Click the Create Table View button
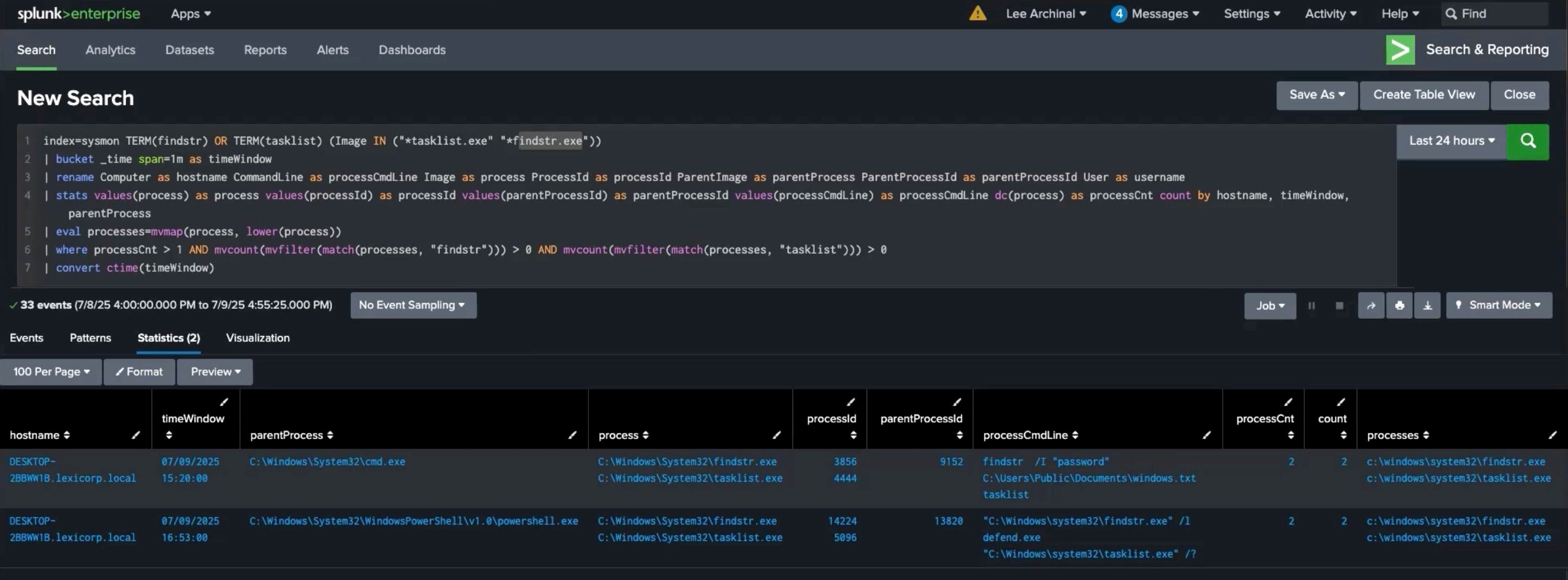1568x580 pixels. coord(1424,95)
